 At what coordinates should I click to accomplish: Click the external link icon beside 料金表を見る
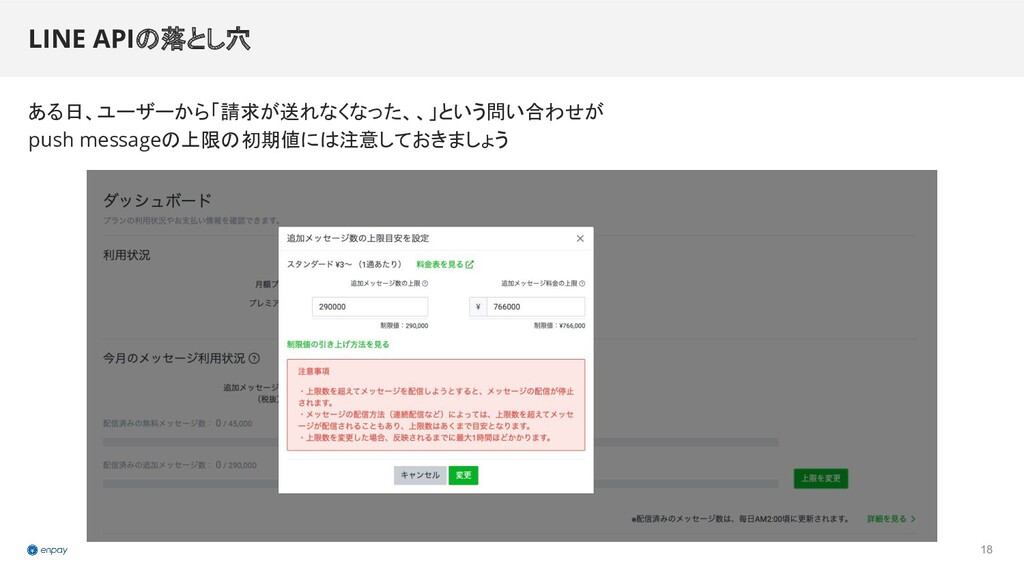pos(470,264)
